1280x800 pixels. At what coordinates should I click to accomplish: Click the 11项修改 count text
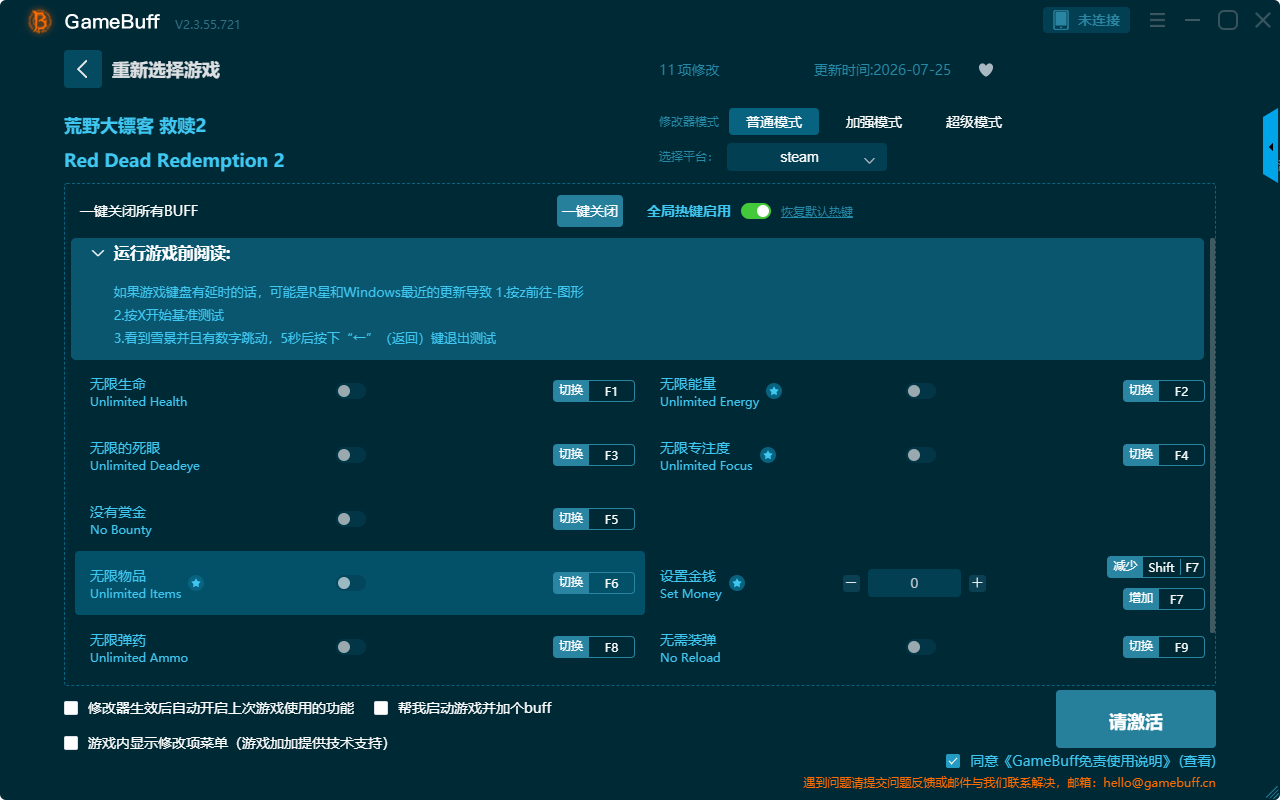pyautogui.click(x=689, y=70)
